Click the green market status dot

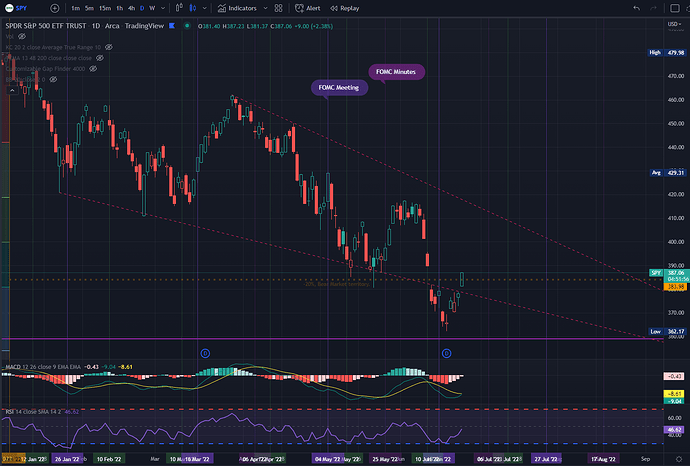click(x=187, y=26)
